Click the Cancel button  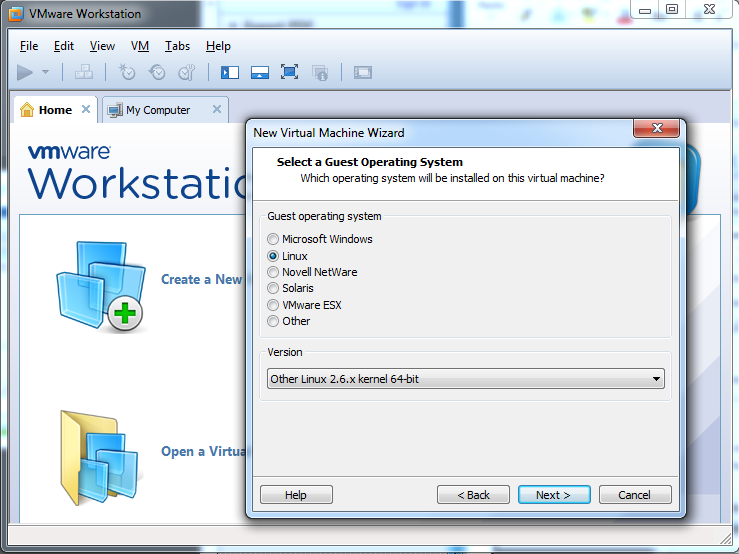point(635,495)
